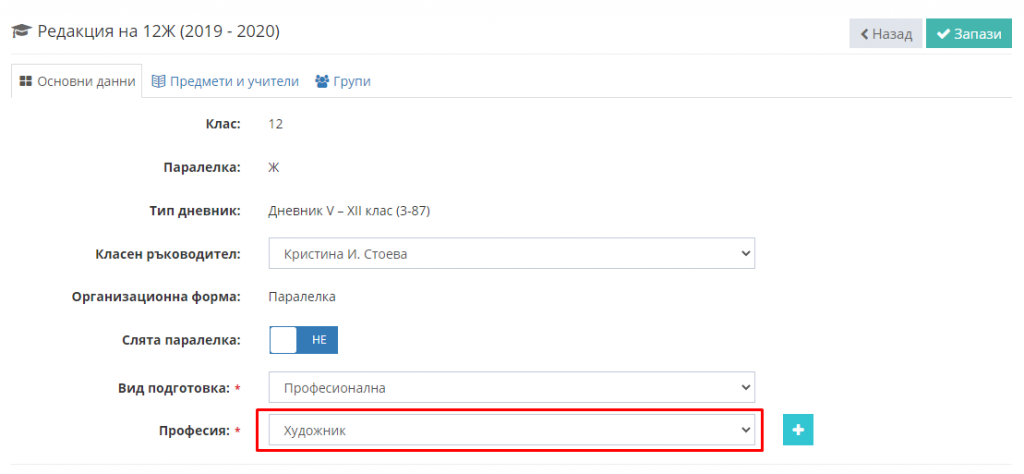Screen dimensions: 1024x474
Task: Select the Основни данни tab
Action: click(x=77, y=82)
